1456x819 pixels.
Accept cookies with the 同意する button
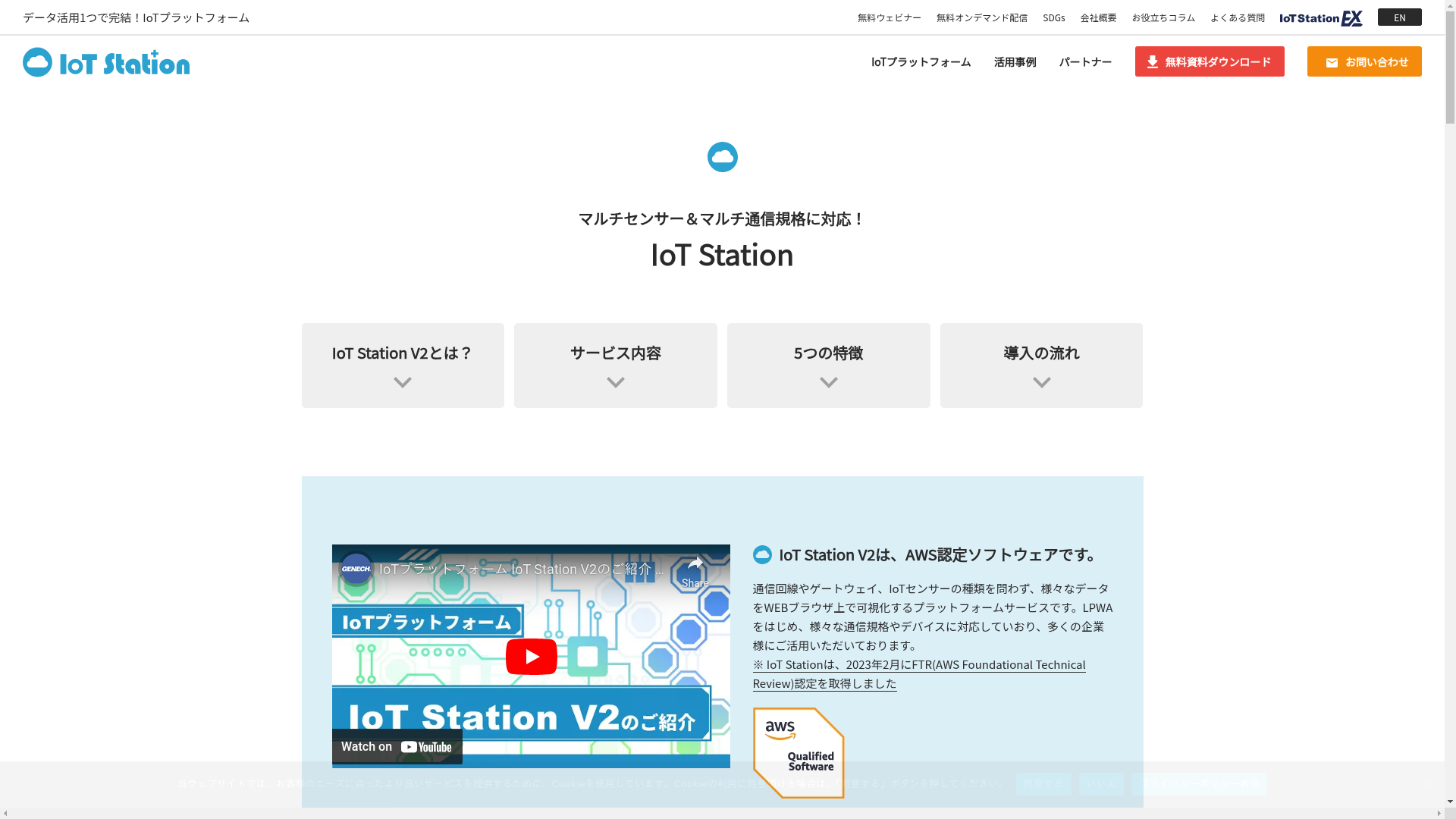click(1043, 783)
